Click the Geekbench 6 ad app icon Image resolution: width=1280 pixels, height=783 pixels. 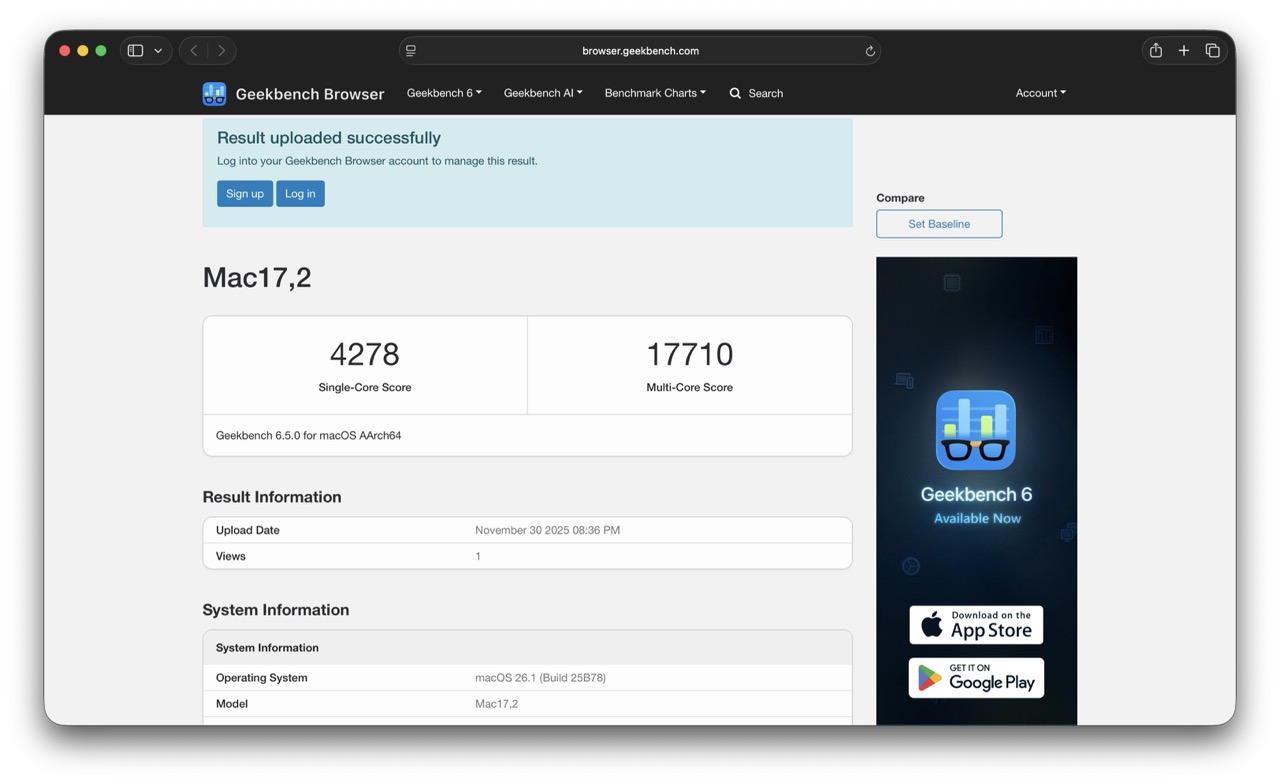coord(976,430)
